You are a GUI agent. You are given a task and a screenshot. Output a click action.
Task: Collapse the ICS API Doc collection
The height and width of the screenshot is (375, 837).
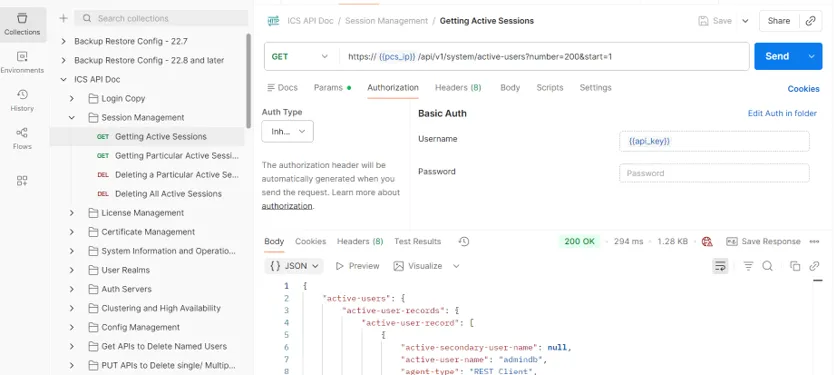point(64,79)
